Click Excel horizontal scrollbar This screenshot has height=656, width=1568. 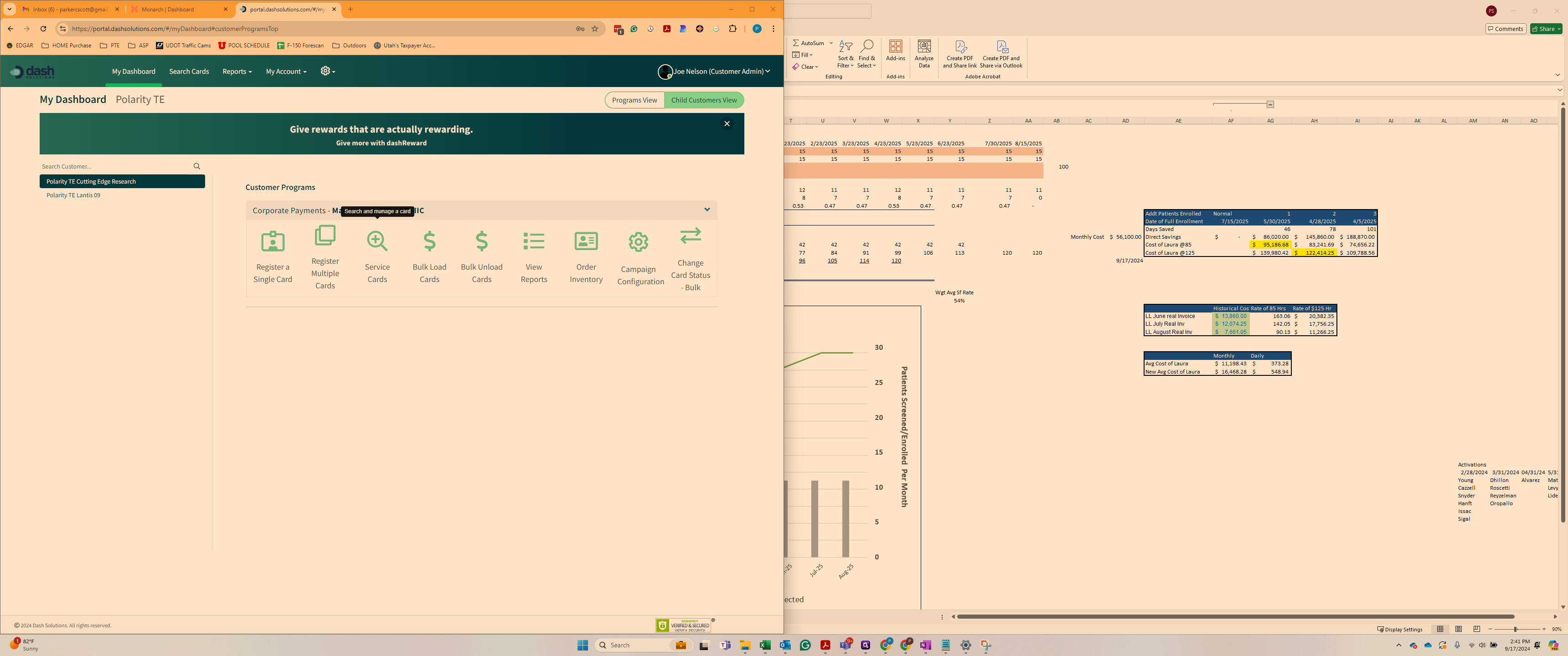(x=1235, y=616)
